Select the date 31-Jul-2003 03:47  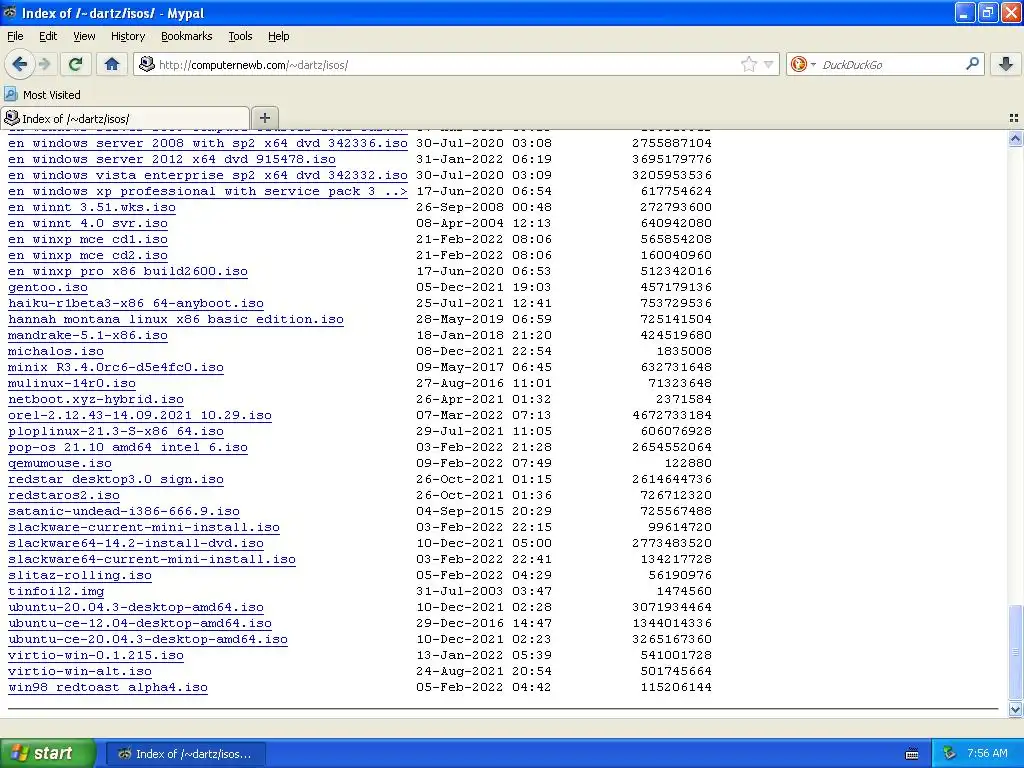click(x=484, y=591)
